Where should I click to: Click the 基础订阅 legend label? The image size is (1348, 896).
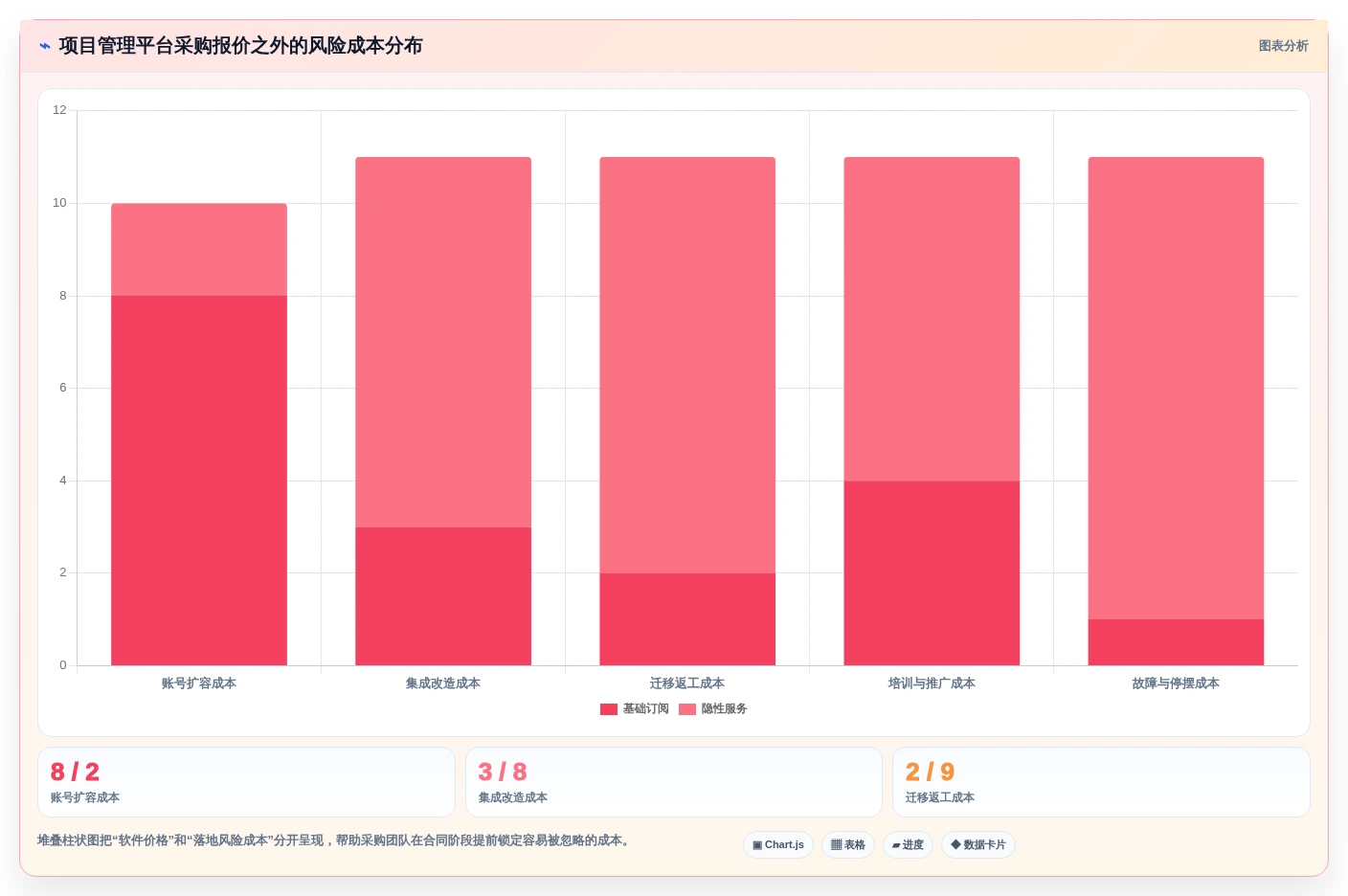[x=645, y=709]
